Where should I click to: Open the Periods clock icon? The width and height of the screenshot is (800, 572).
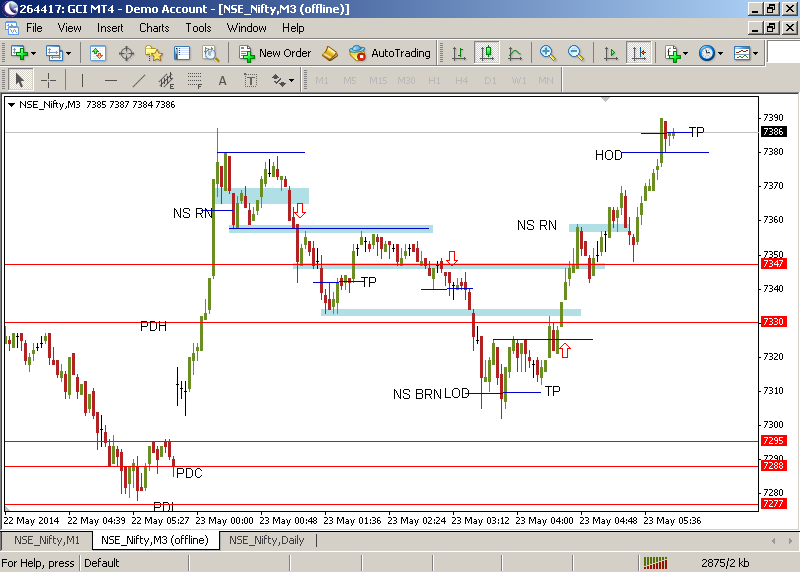pos(707,53)
